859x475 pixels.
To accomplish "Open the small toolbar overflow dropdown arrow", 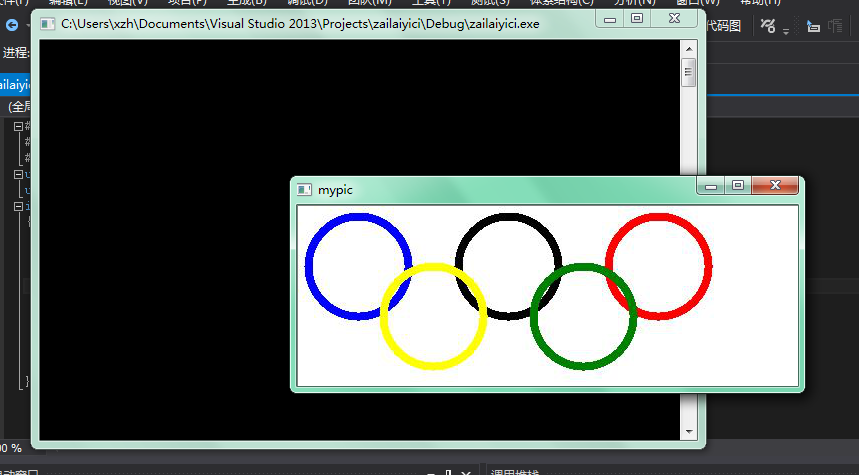I will 786,32.
